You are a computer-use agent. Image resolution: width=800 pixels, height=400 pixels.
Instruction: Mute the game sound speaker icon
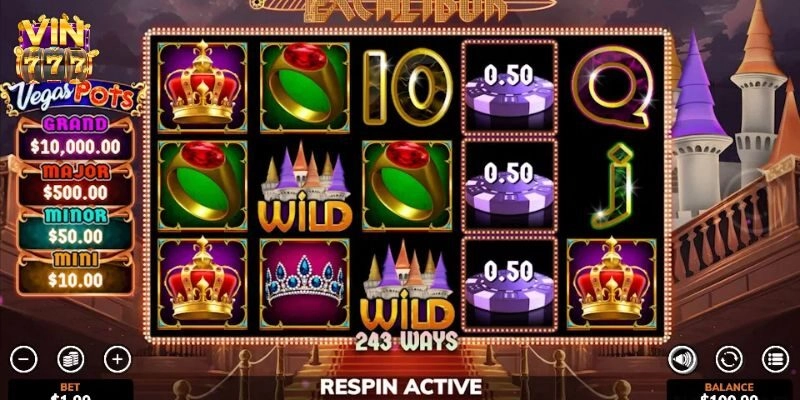(x=682, y=360)
